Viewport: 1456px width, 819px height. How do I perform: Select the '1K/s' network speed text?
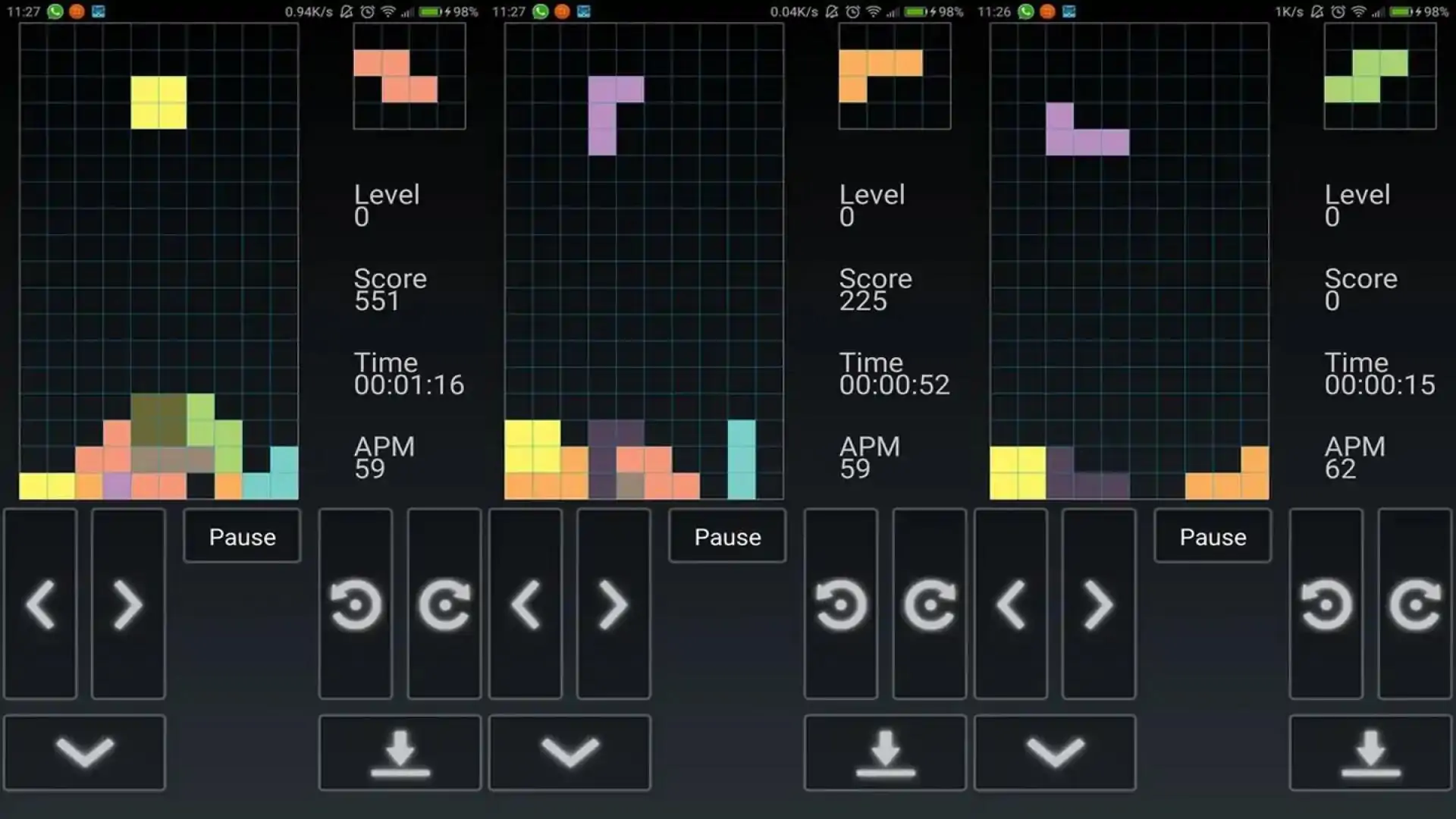tap(1289, 11)
